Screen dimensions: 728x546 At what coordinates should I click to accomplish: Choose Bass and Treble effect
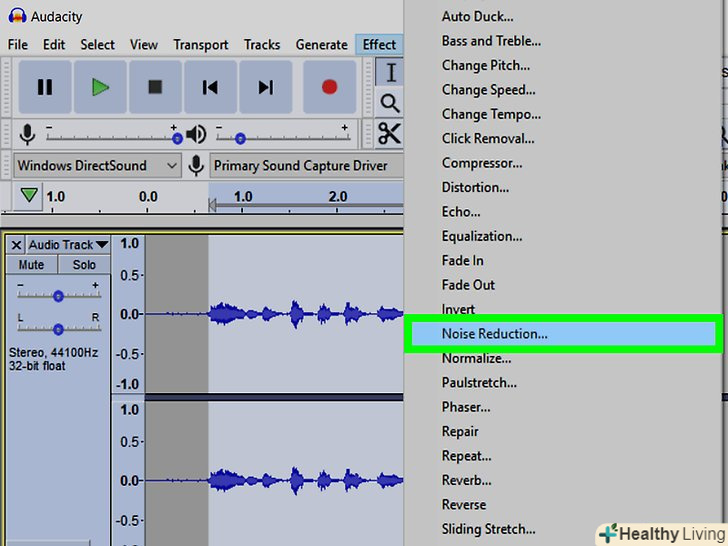pyautogui.click(x=491, y=41)
